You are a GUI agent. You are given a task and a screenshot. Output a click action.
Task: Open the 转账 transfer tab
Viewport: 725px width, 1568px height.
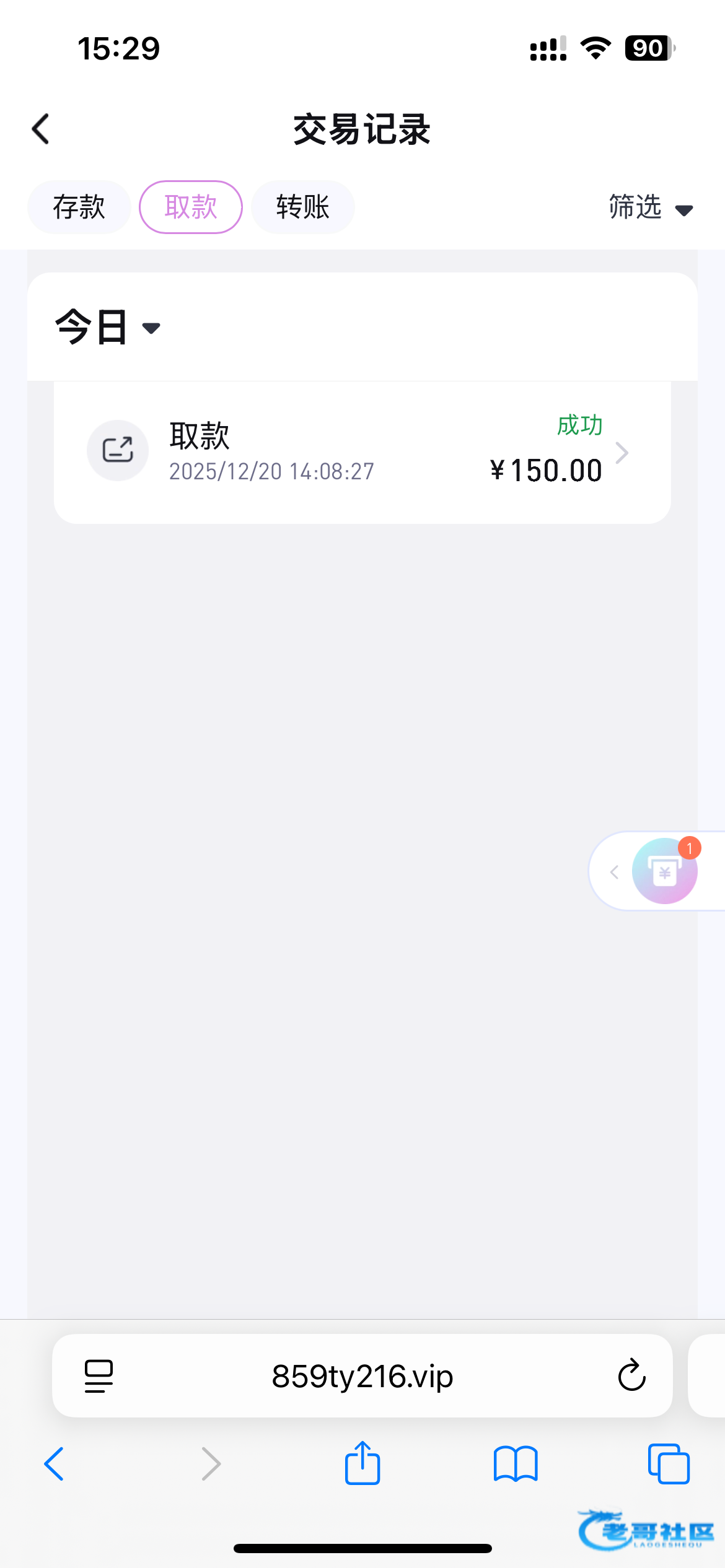[x=302, y=207]
